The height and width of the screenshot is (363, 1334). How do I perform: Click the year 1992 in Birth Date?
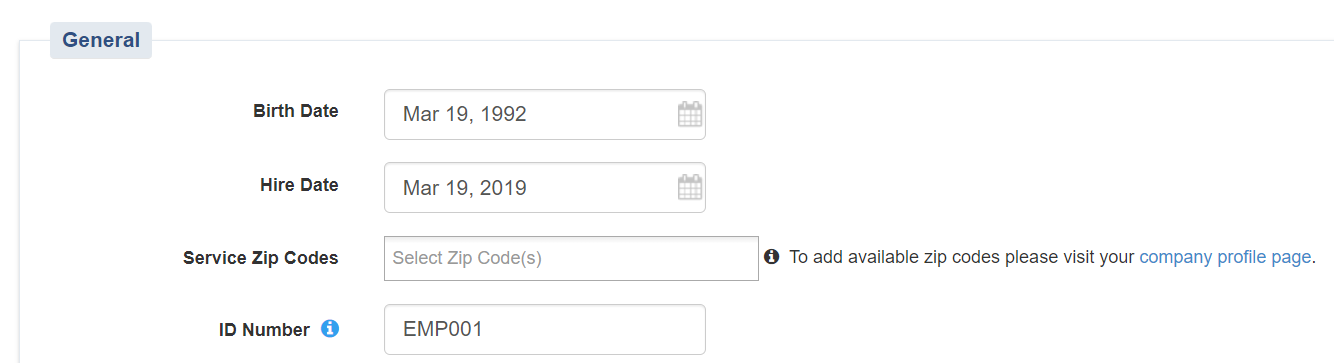pyautogui.click(x=503, y=114)
